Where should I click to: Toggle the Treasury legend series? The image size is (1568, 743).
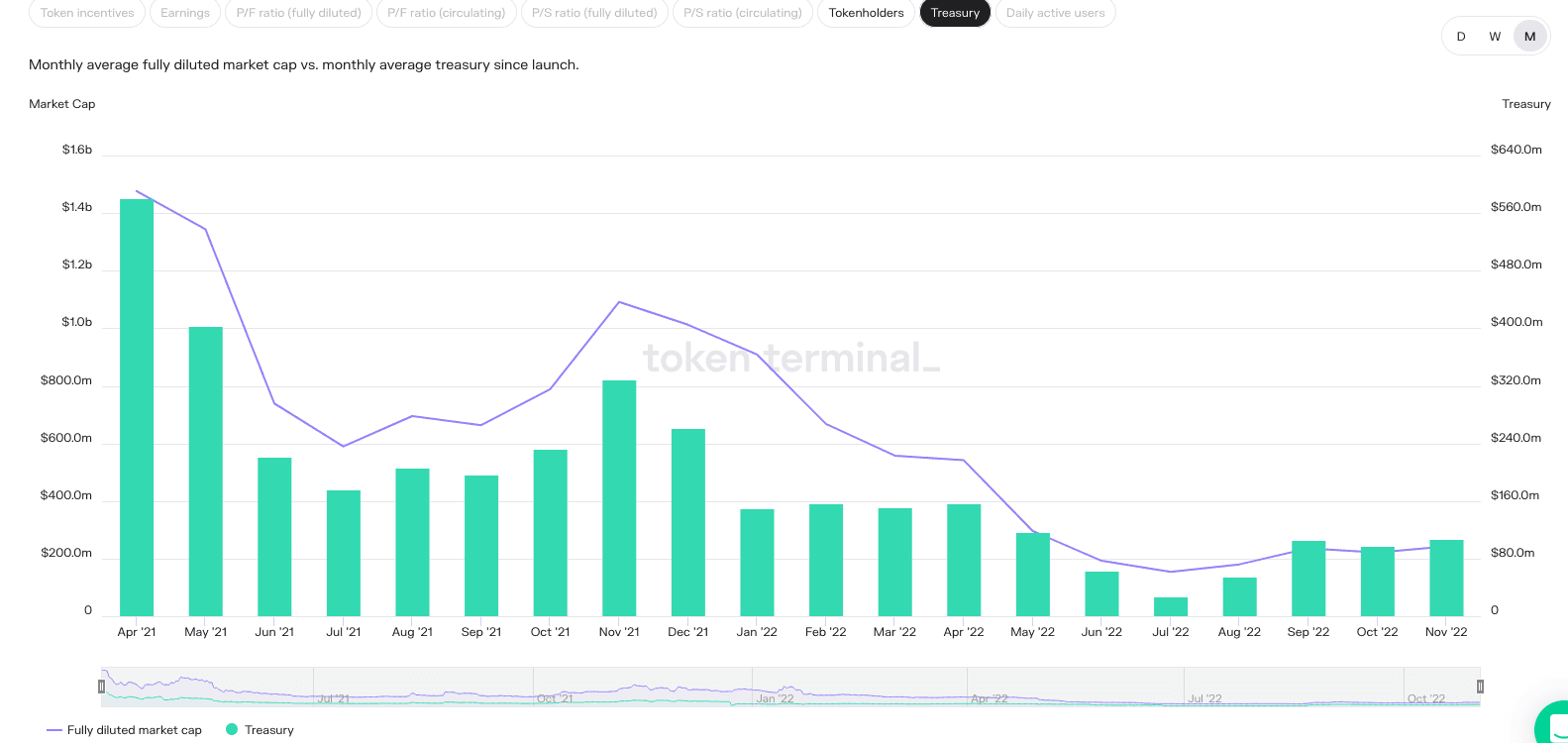[x=260, y=730]
